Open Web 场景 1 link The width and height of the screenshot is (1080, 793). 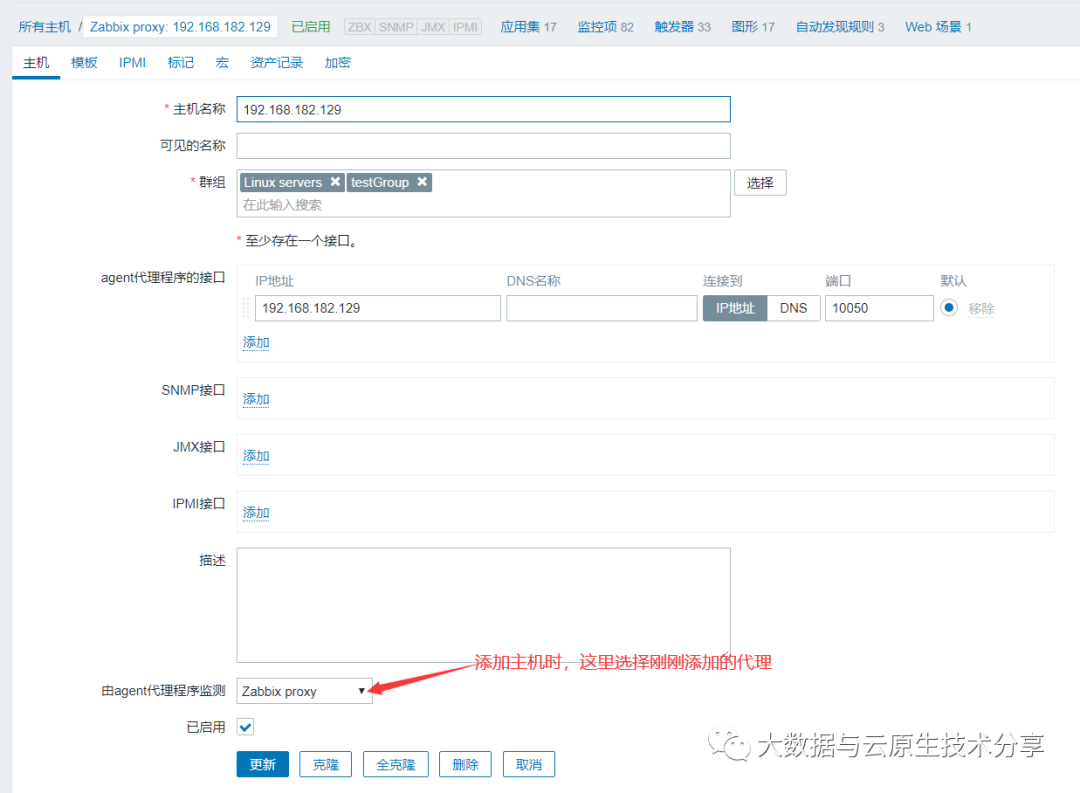pos(938,27)
